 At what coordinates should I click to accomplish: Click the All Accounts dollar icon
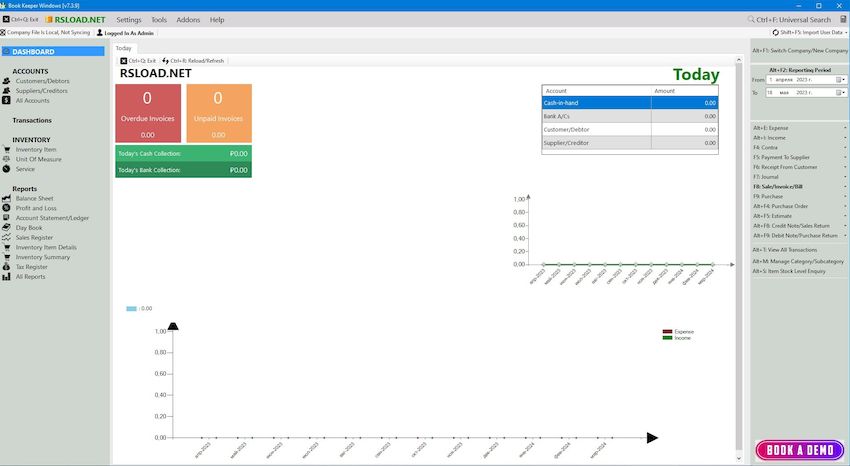[7, 101]
